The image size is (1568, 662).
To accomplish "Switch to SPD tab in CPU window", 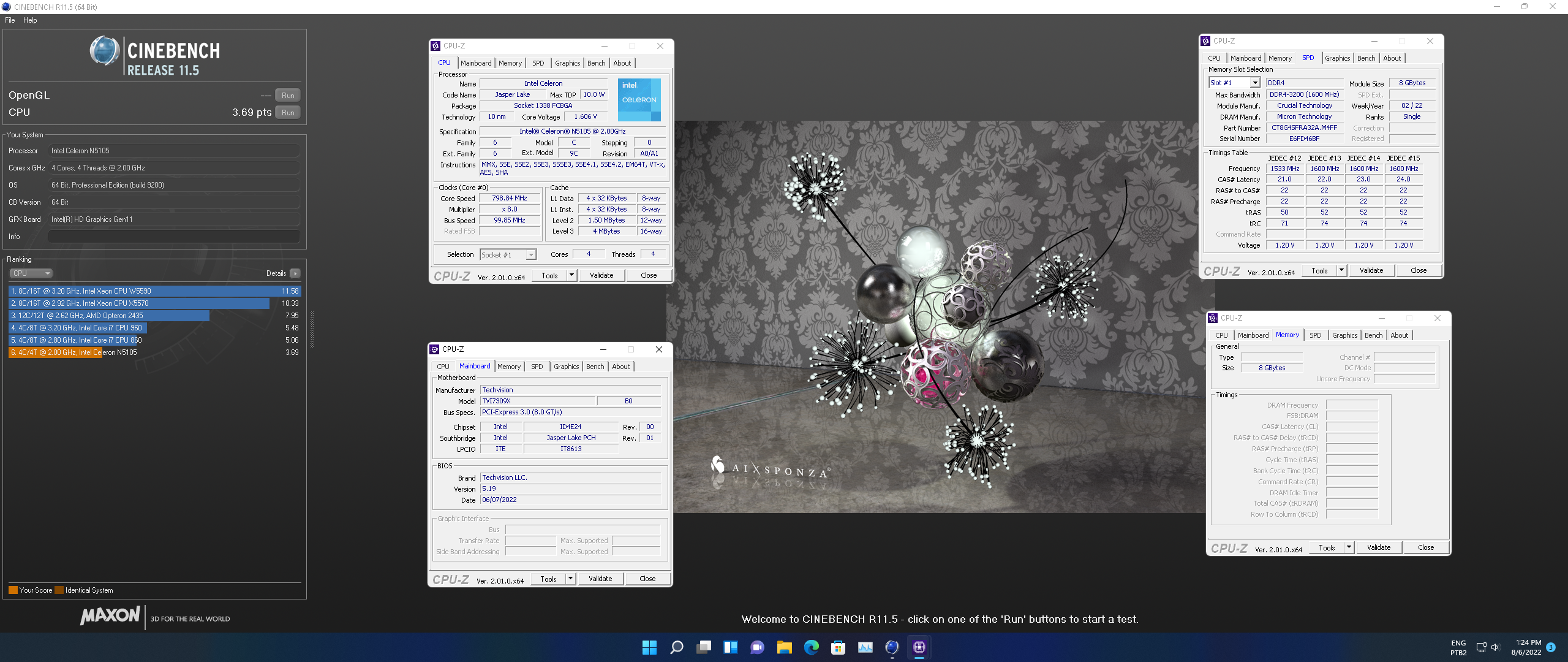I will pos(538,63).
